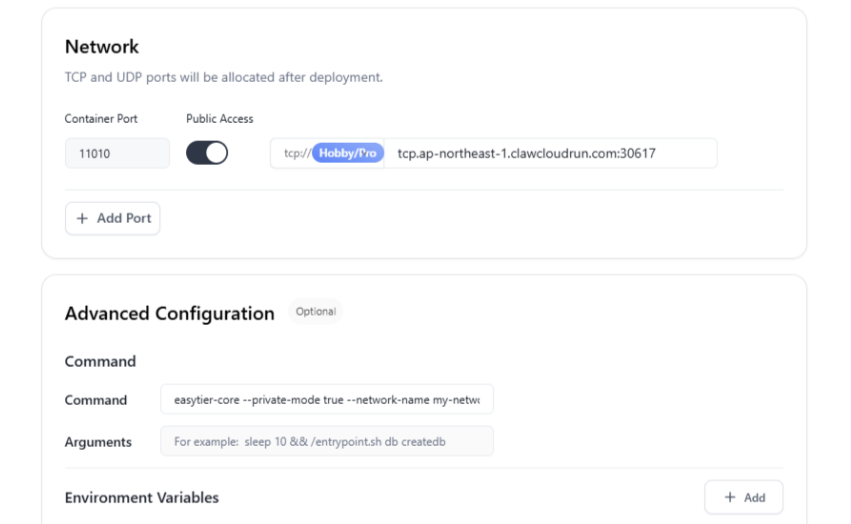Click the plus icon in the Environment Variables Add button

tap(730, 497)
